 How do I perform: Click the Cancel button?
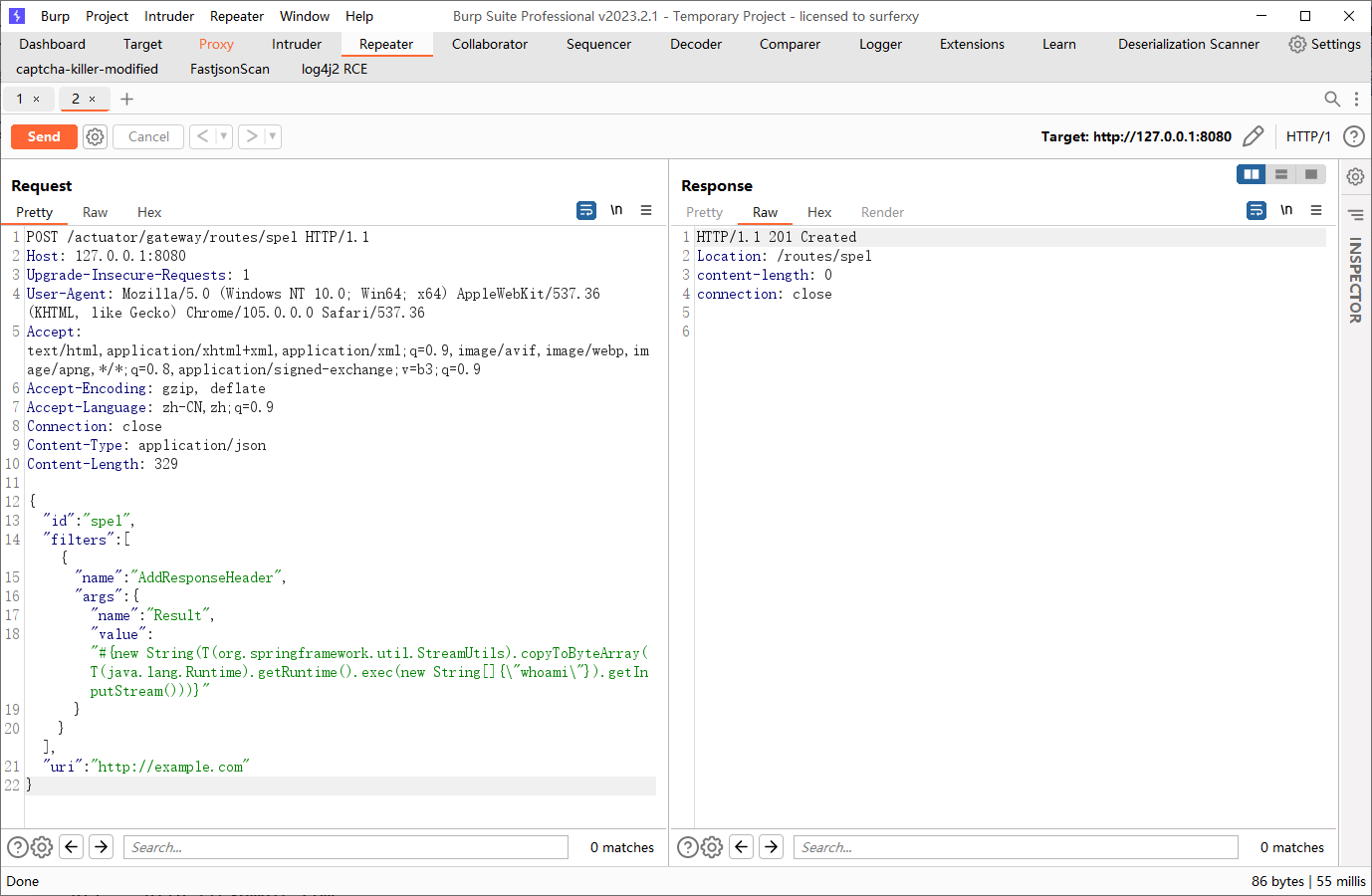148,136
